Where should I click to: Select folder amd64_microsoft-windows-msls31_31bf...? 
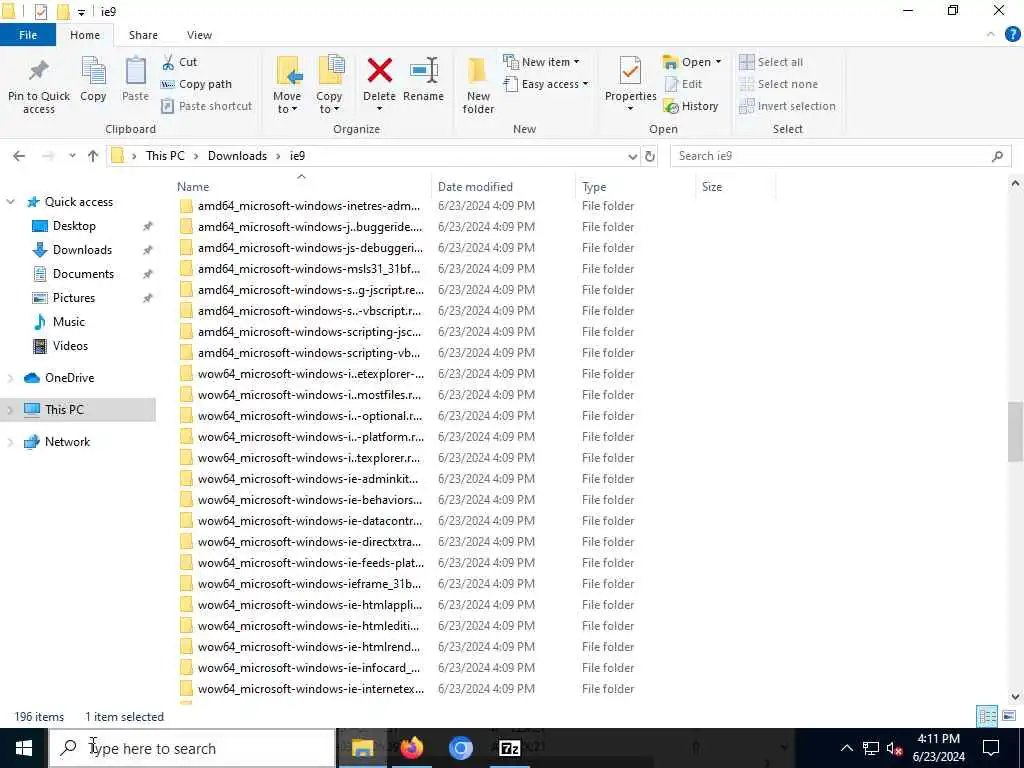tap(308, 269)
